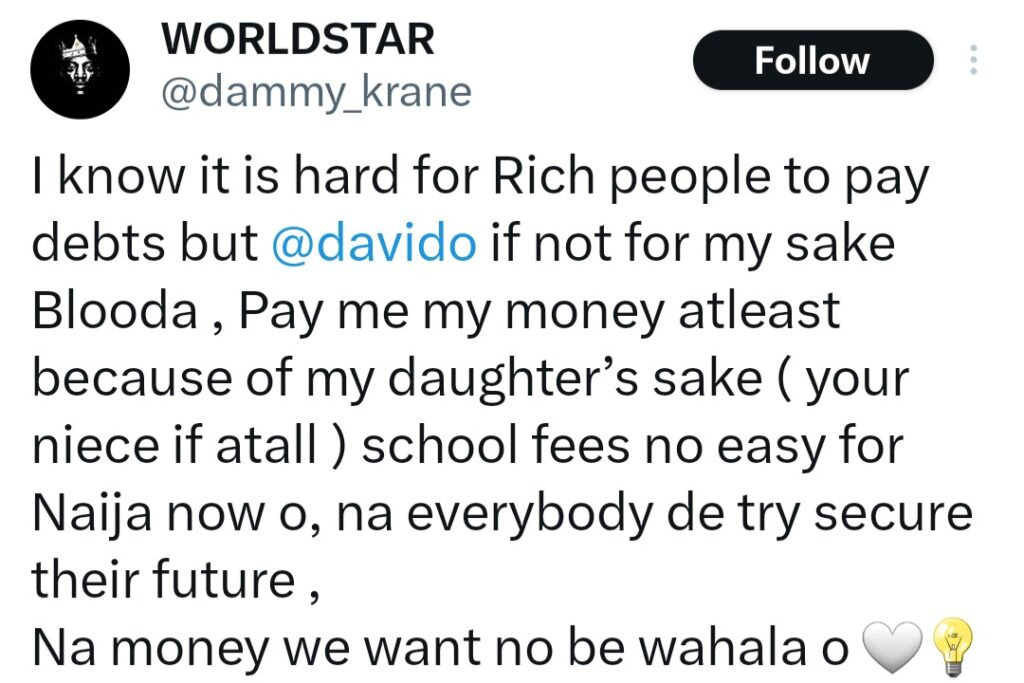Follow the WORLDSTAR account
Viewport: 1024px width, 683px height.
[x=812, y=61]
